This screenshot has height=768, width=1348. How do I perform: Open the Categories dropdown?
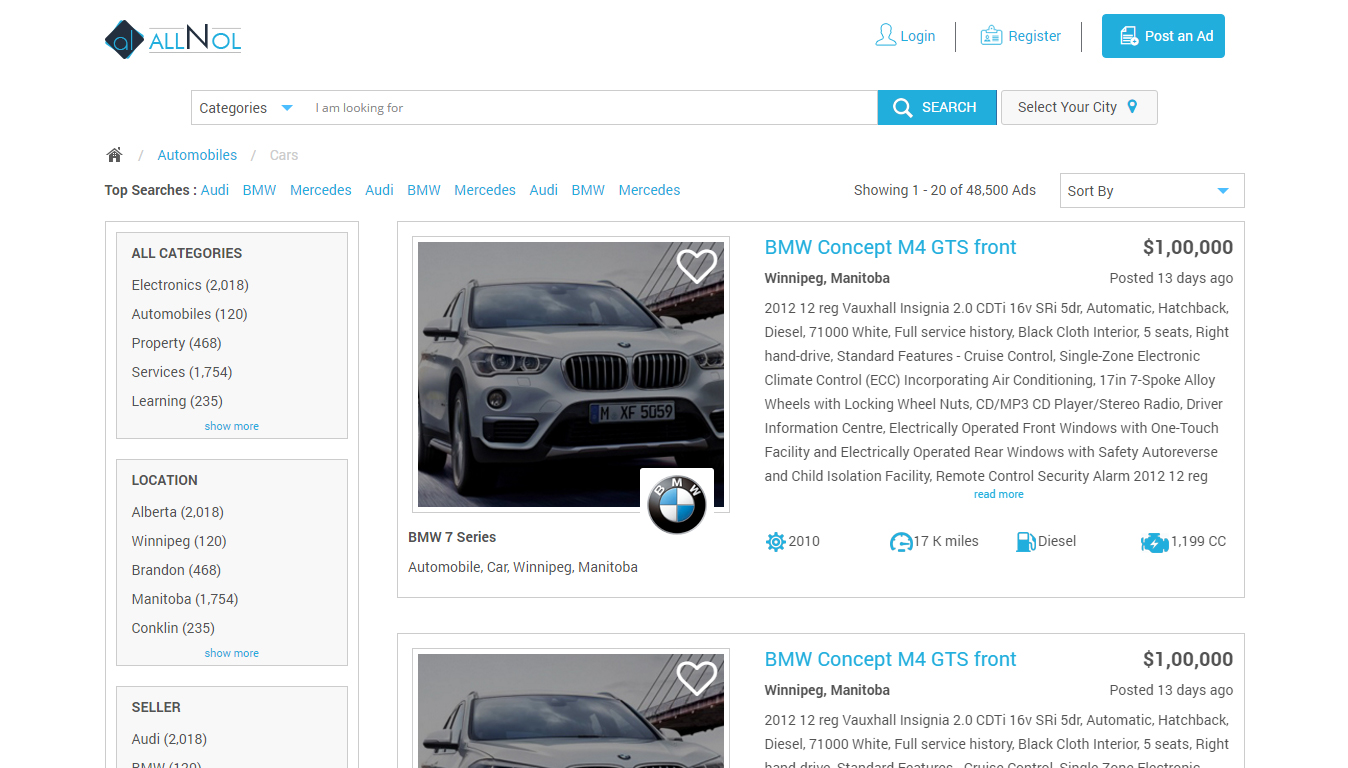(246, 108)
